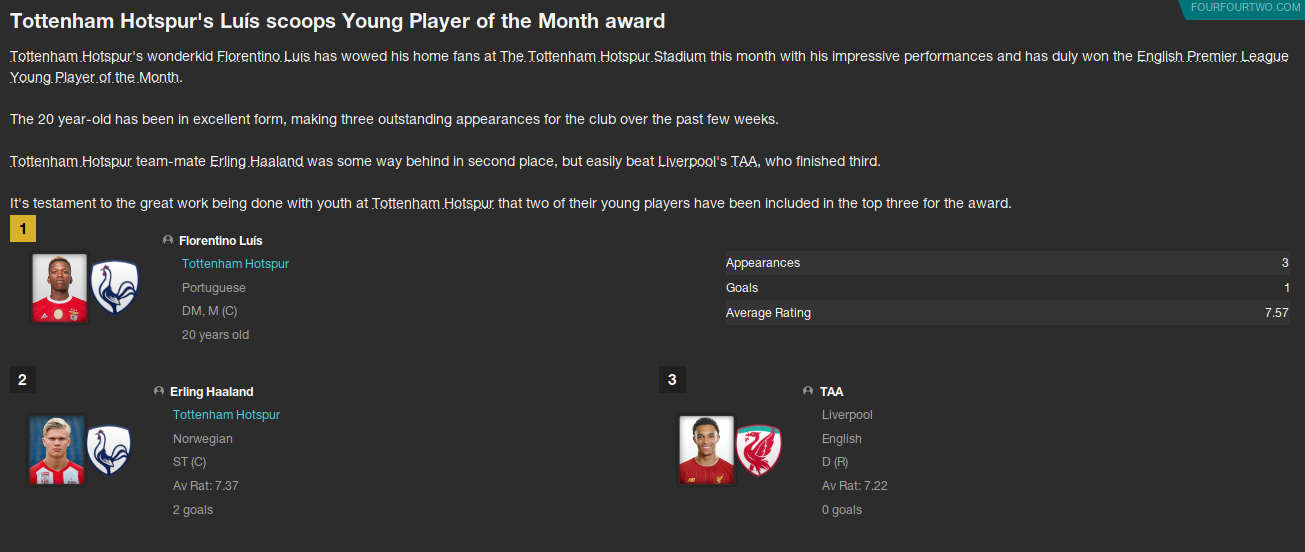
Task: Click the number 3 rank badge
Action: pos(672,380)
